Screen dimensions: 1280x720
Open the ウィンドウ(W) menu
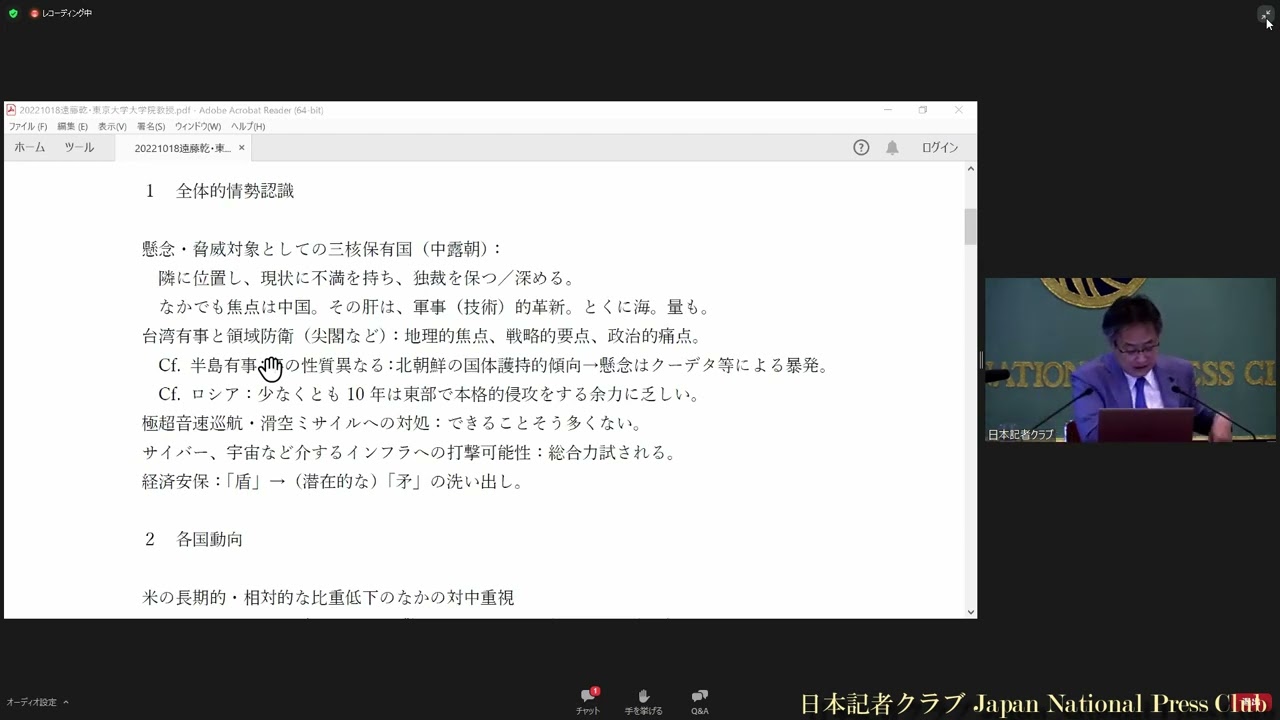pos(198,127)
